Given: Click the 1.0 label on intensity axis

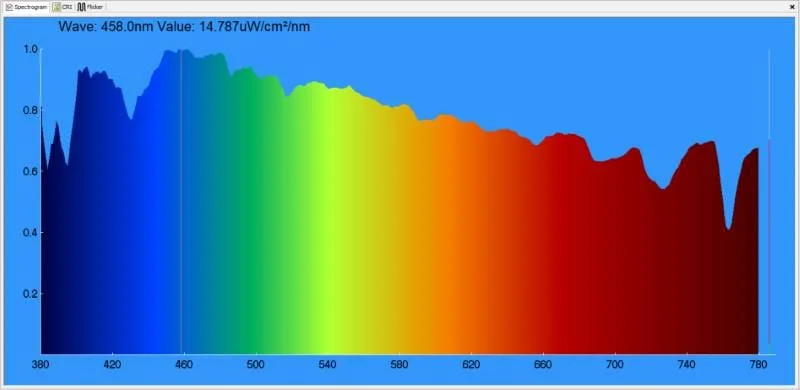Looking at the screenshot, I should point(31,50).
